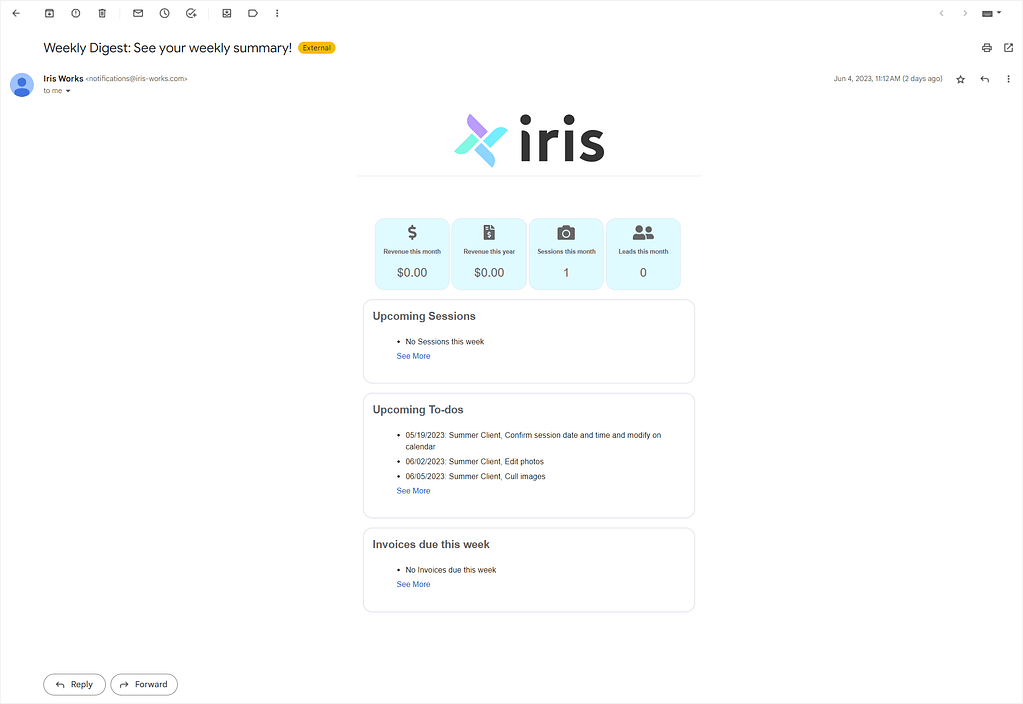Open the email in a new window

[1009, 48]
